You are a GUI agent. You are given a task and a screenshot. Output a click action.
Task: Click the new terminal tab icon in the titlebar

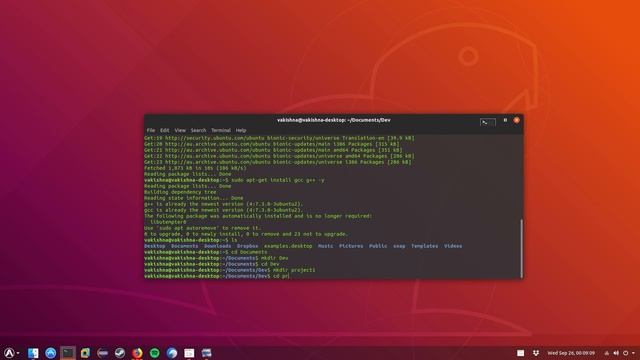coord(488,122)
